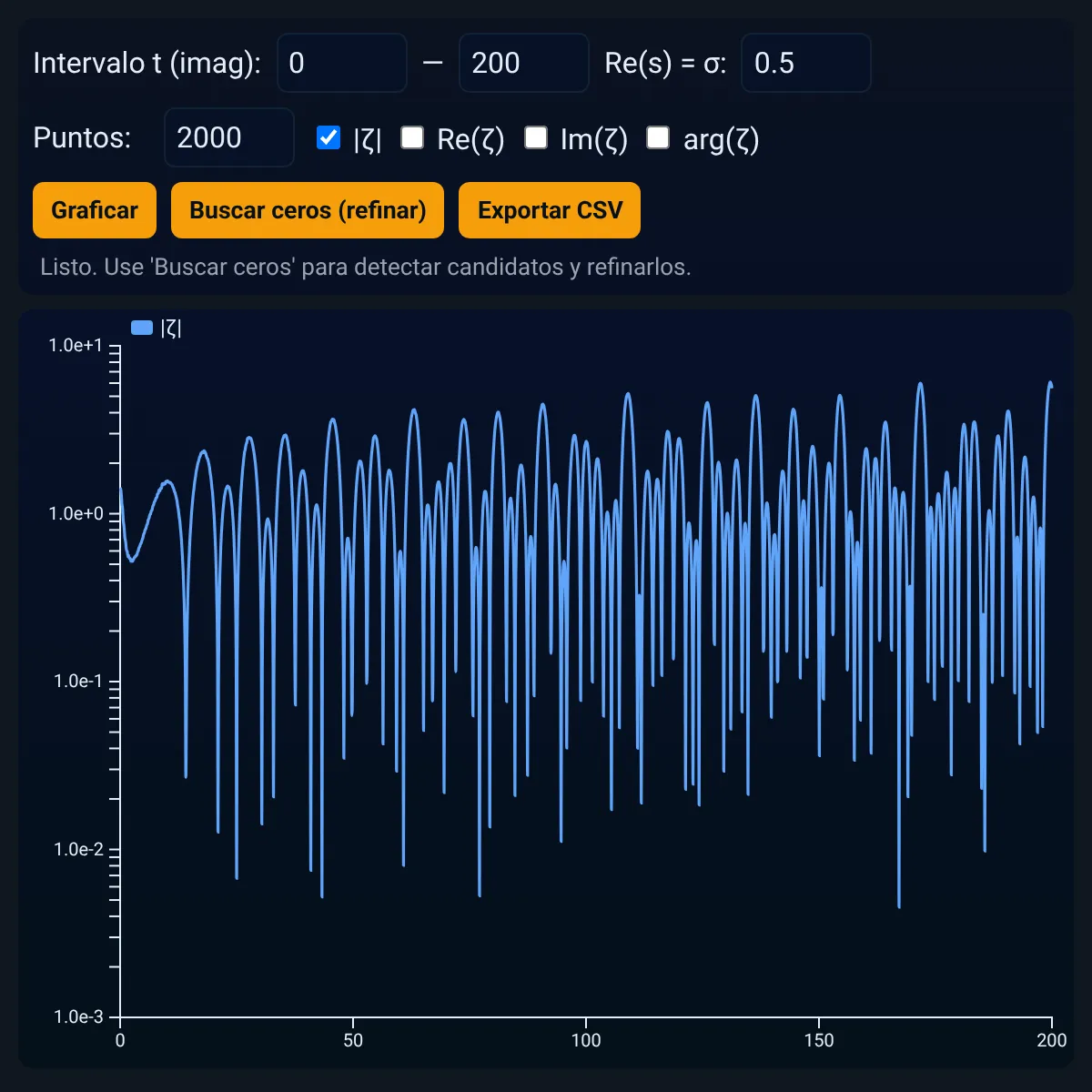
Task: Click the 'Re(s) = σ:' label
Action: click(x=665, y=63)
